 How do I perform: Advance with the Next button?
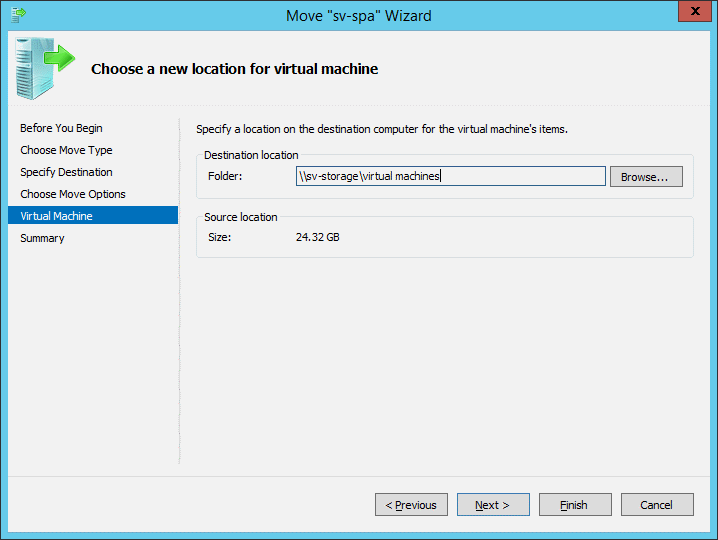click(493, 505)
